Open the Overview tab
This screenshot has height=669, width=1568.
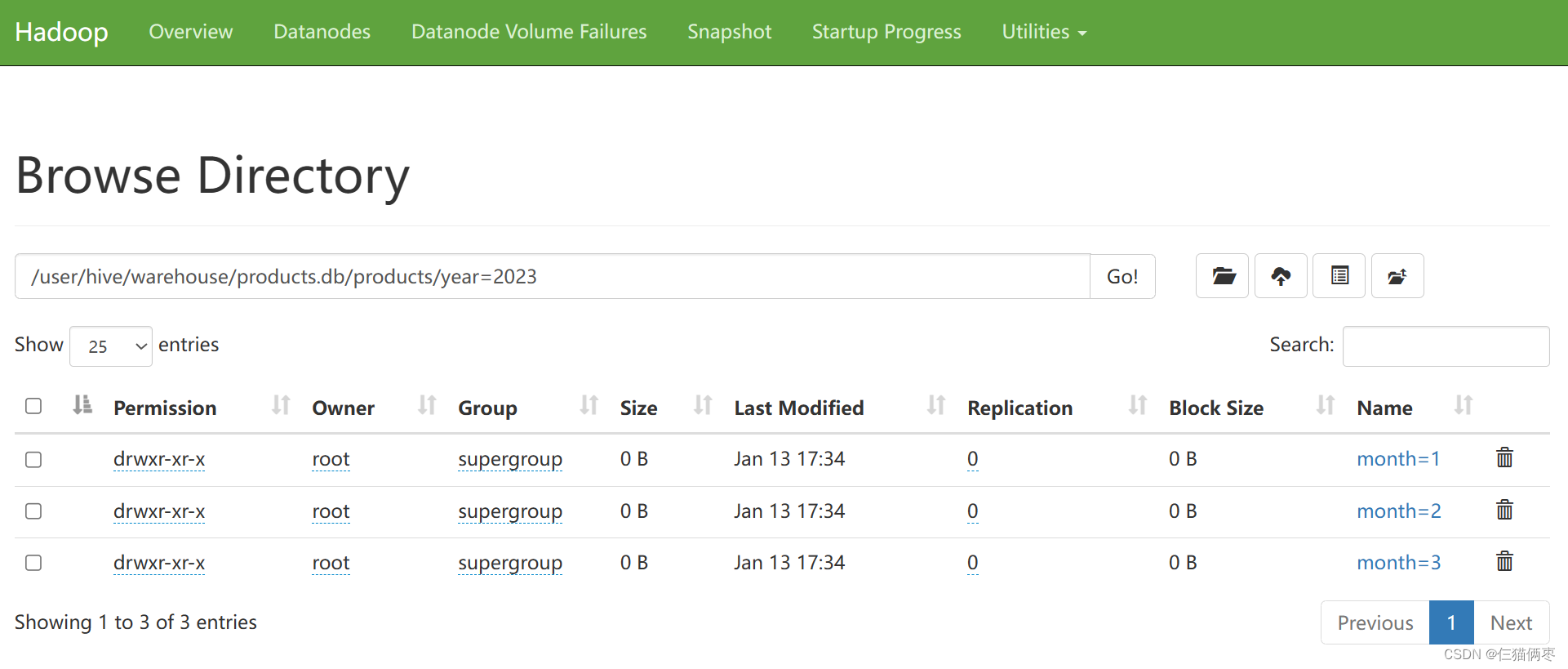point(191,32)
